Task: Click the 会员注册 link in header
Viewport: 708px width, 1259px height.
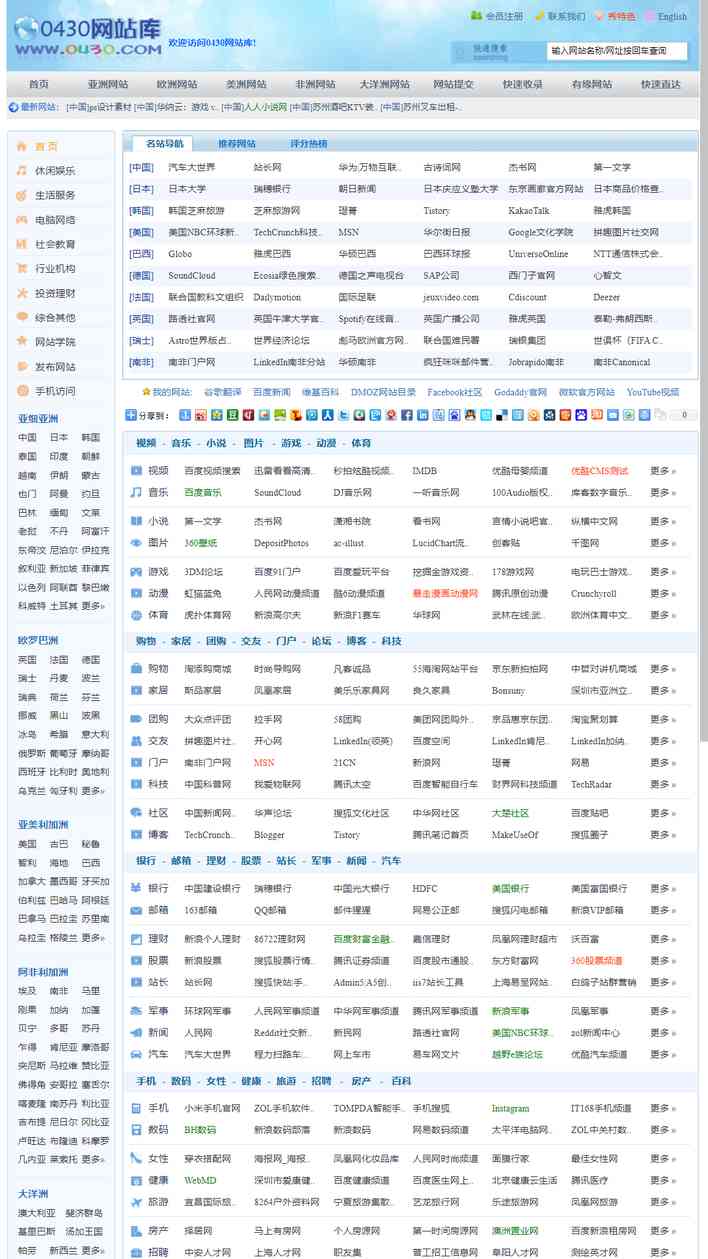Action: [x=504, y=16]
